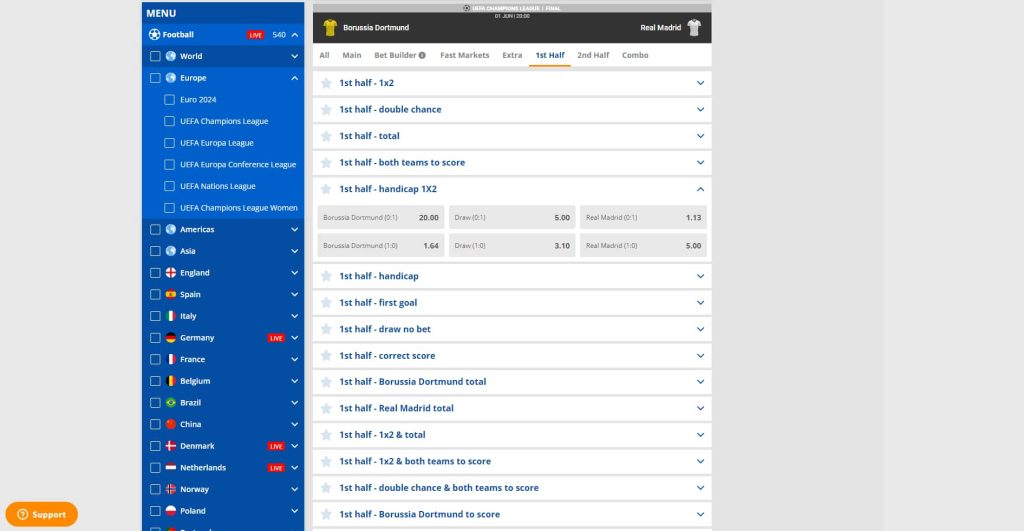
Task: Favorite 1st half - Borussia Dortmund total star
Action: click(326, 382)
